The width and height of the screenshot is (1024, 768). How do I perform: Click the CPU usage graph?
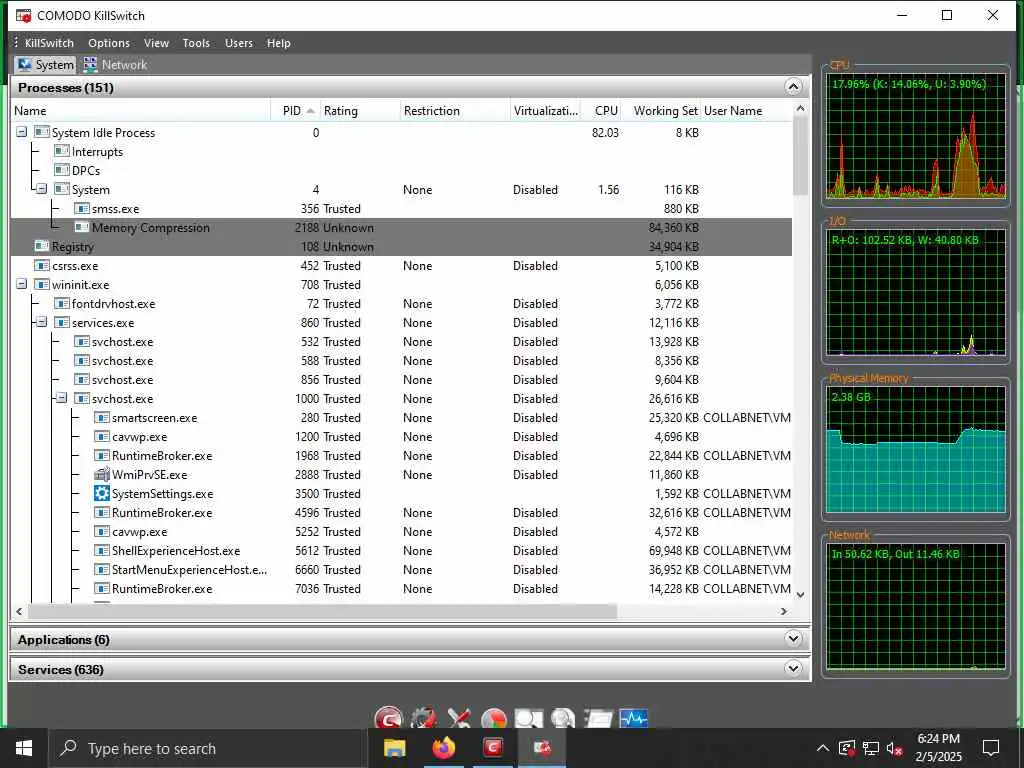click(x=916, y=136)
